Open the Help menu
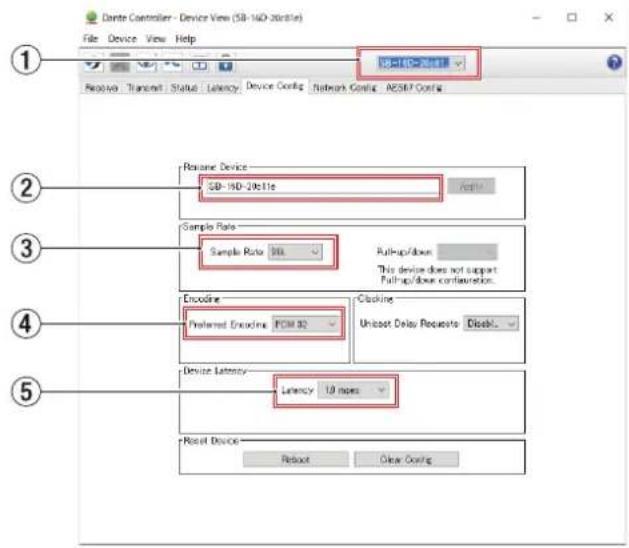 (185, 39)
